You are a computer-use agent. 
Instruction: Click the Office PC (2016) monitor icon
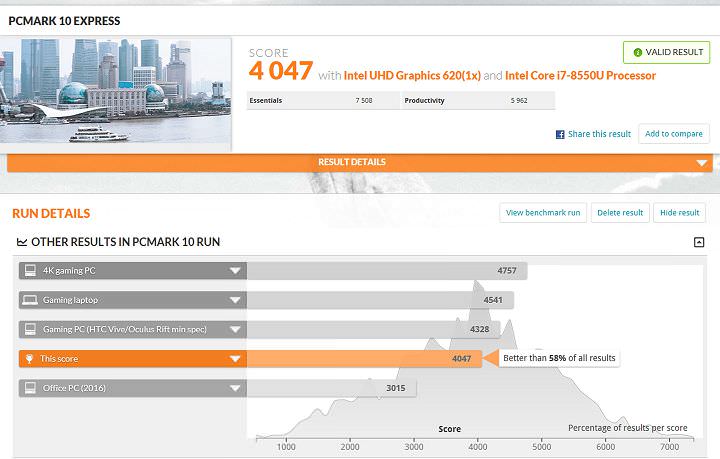30,388
